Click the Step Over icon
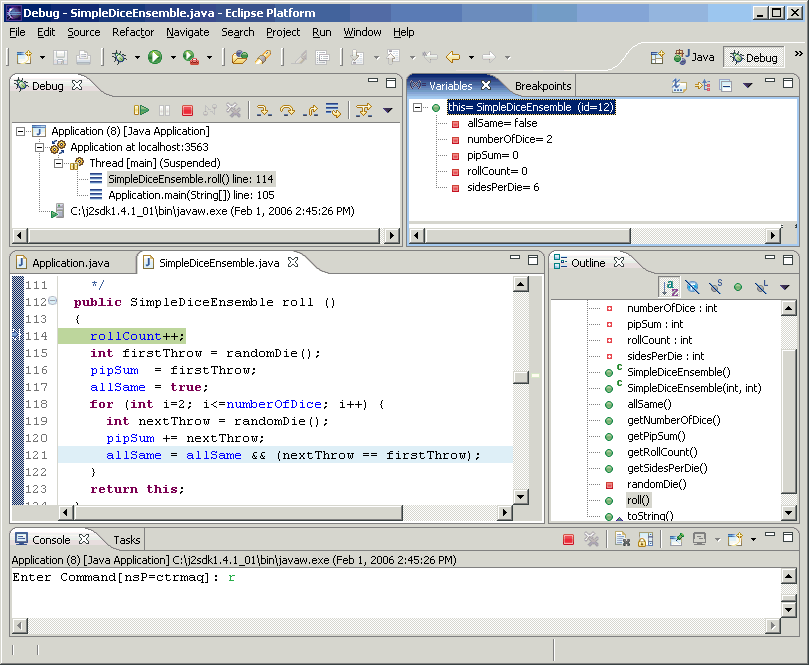 (x=287, y=110)
